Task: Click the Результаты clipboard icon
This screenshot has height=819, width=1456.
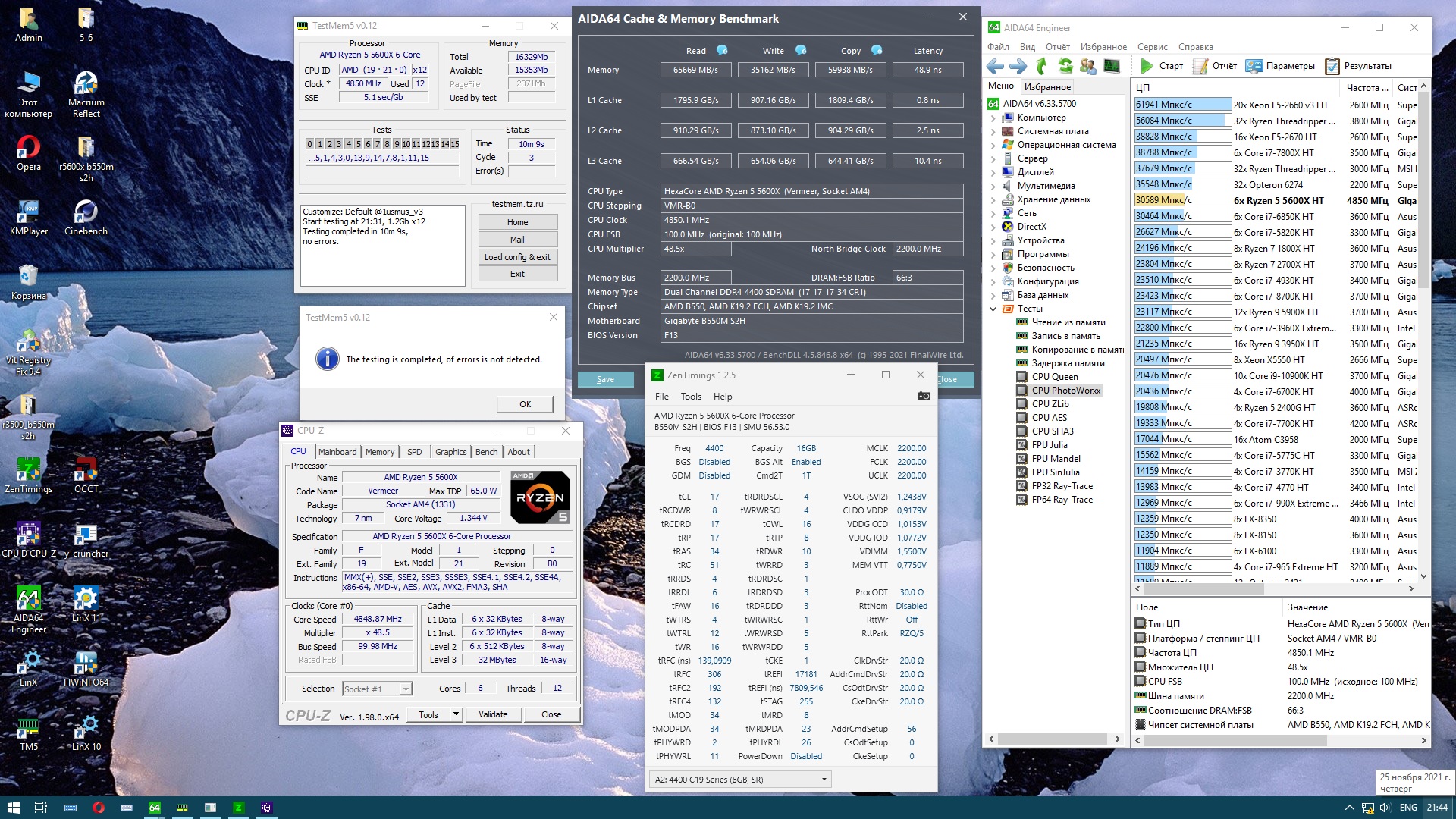Action: point(1332,66)
